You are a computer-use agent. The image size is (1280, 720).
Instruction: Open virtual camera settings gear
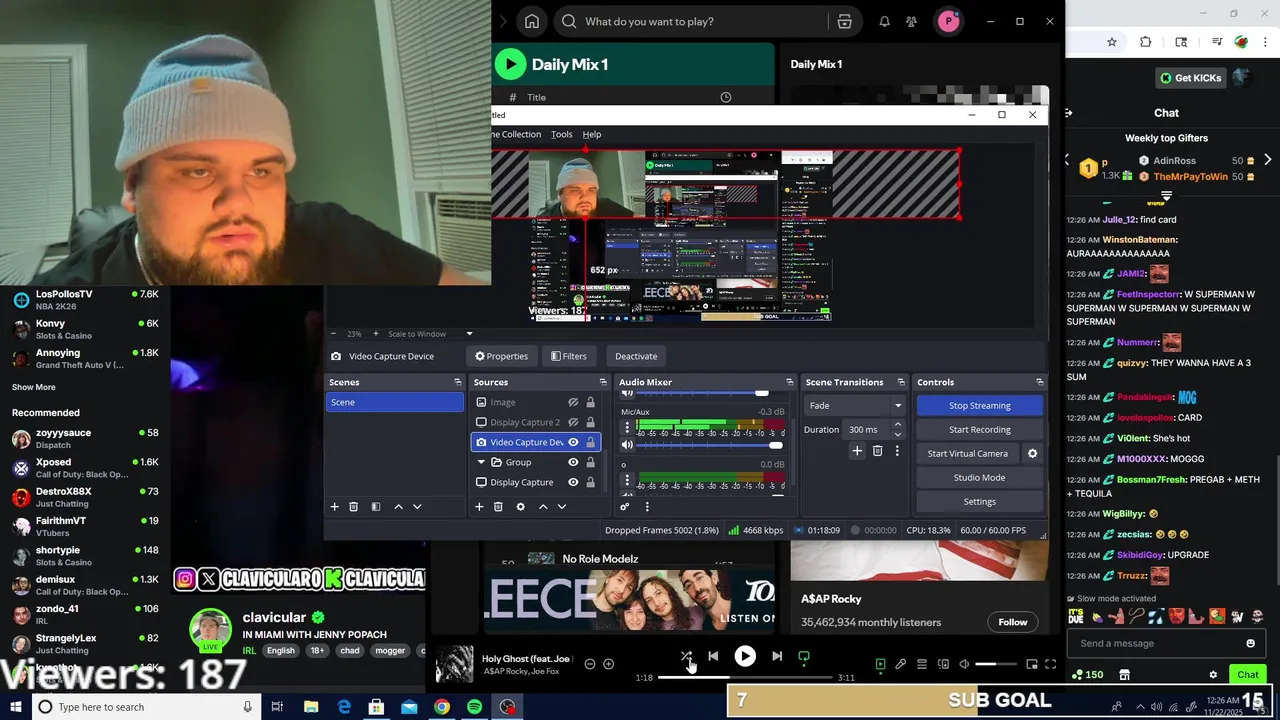1032,453
